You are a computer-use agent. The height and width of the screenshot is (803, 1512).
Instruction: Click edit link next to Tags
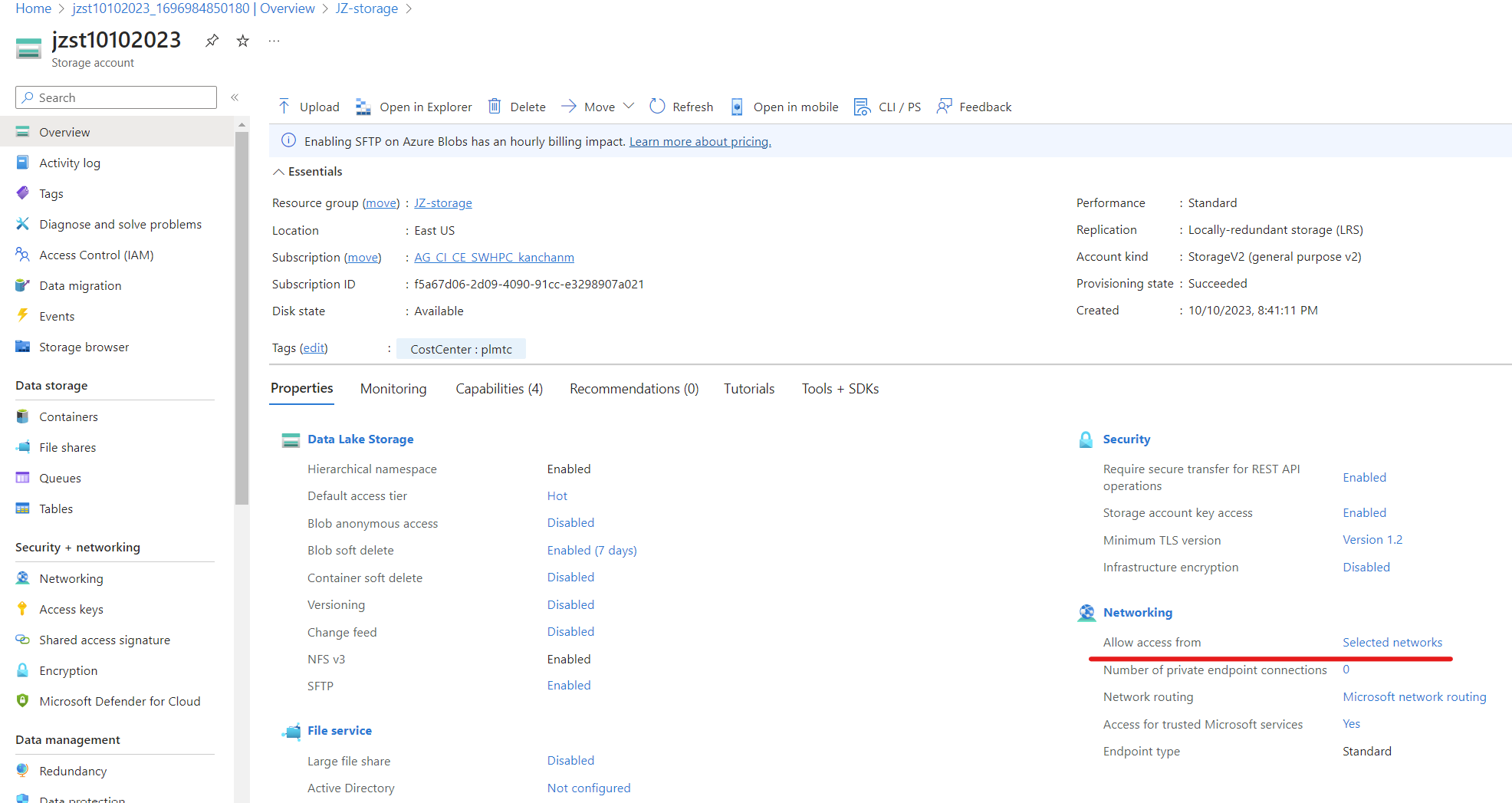tap(313, 347)
